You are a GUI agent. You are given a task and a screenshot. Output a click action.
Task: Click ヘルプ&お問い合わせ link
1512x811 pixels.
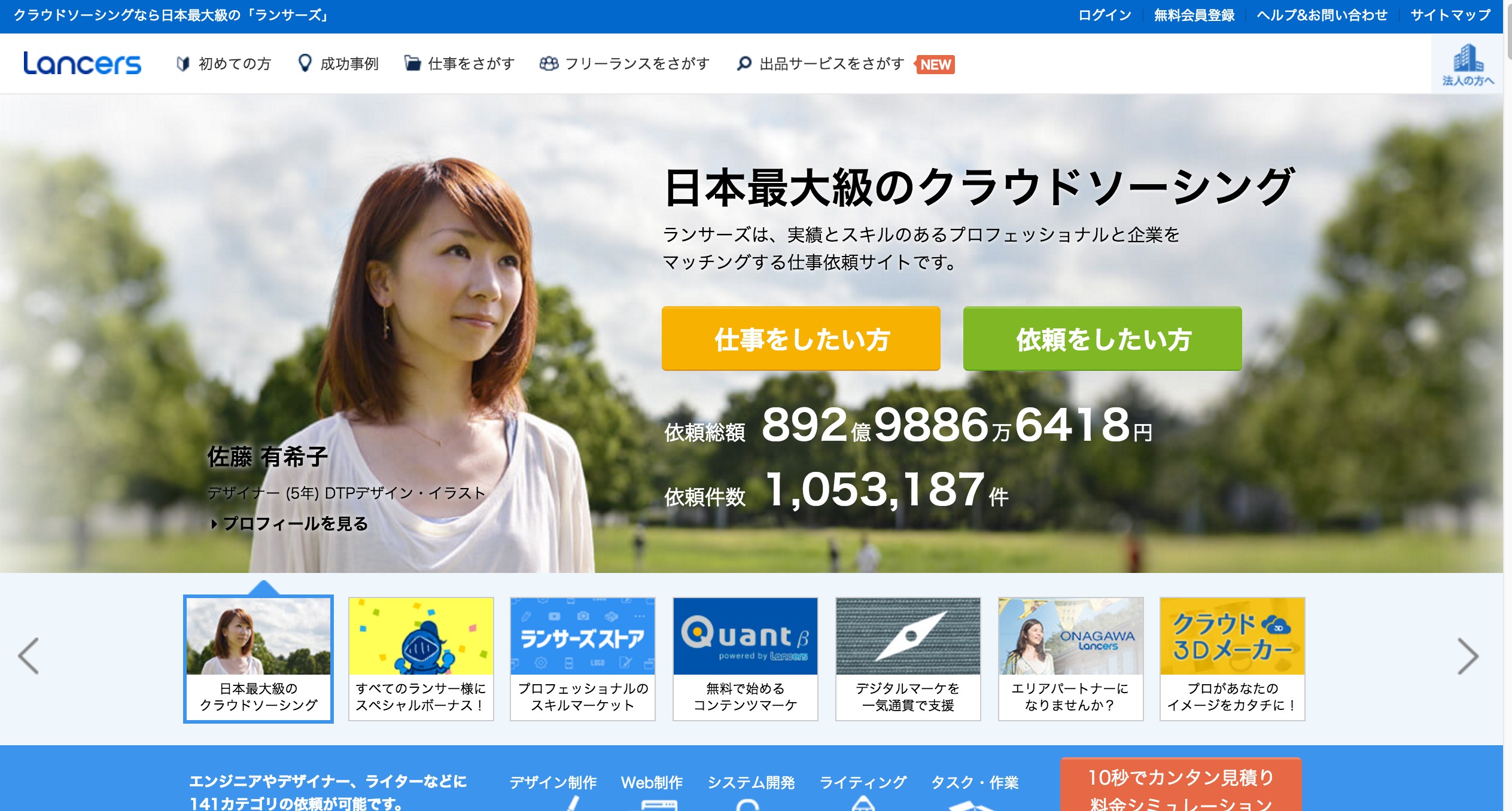[1322, 16]
